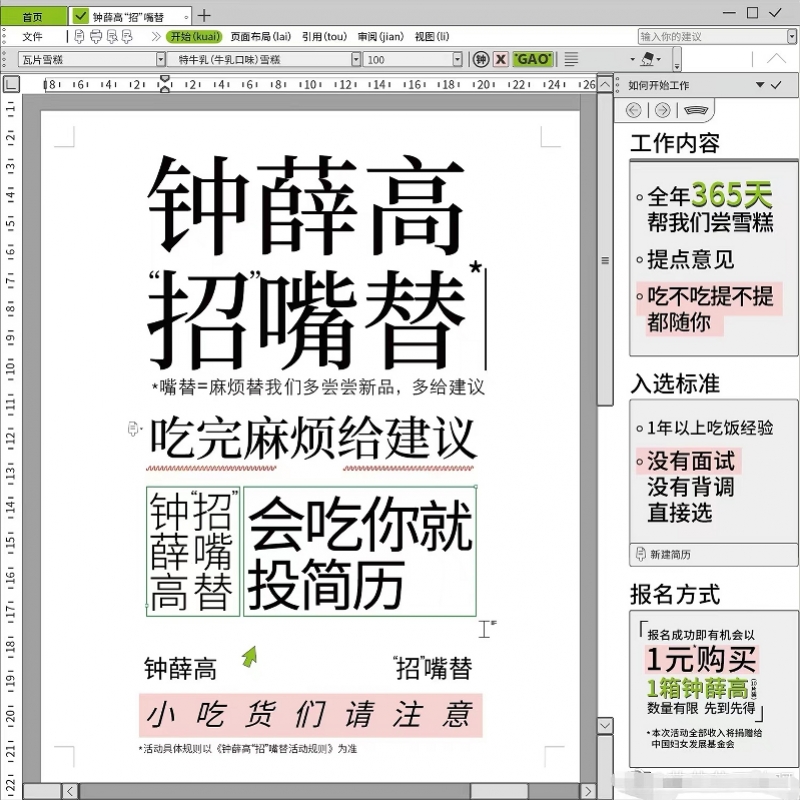Click the + button to open a new tab
This screenshot has width=800, height=800.
(205, 15)
